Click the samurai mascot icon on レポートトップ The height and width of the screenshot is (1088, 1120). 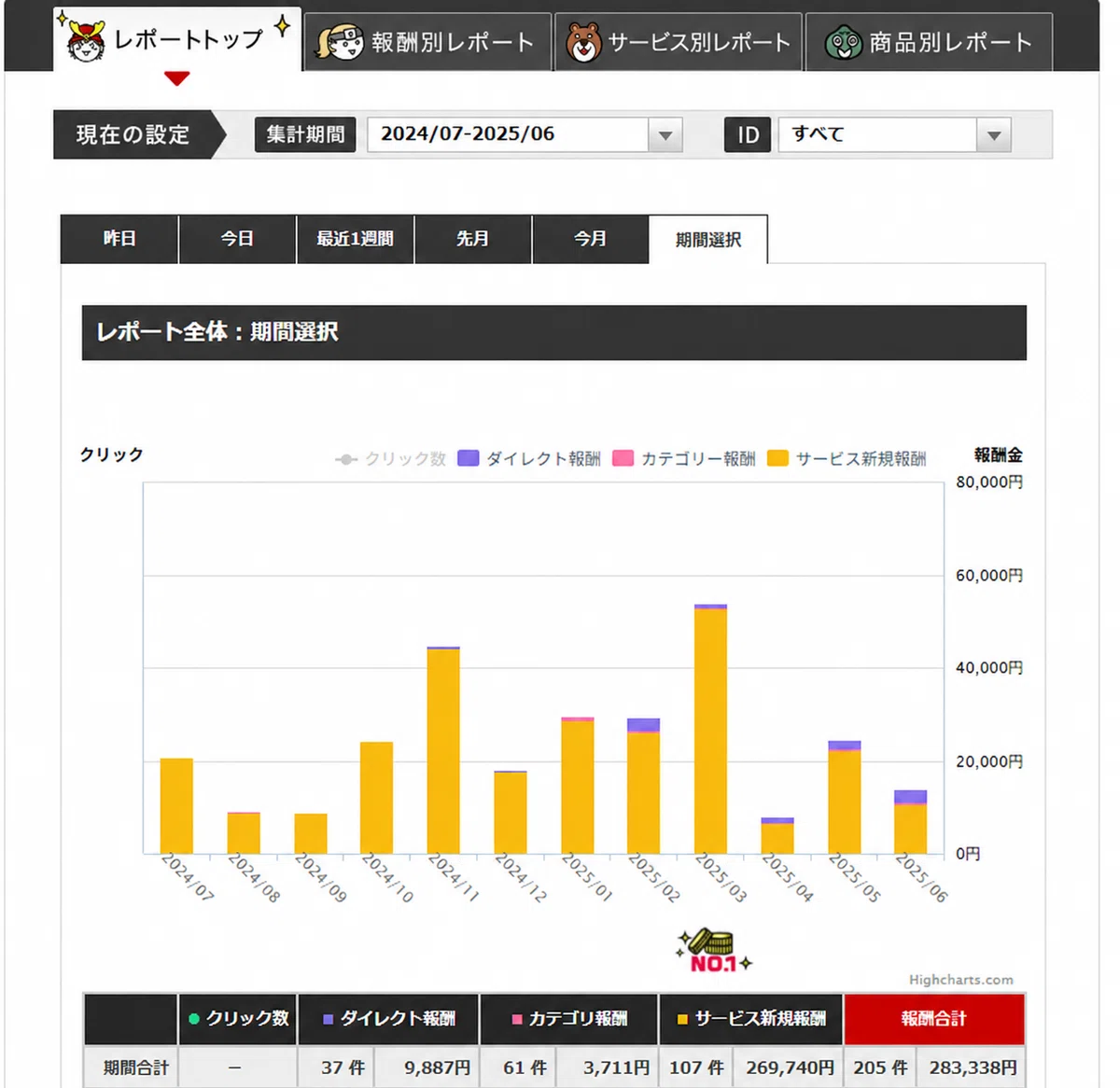pos(86,41)
